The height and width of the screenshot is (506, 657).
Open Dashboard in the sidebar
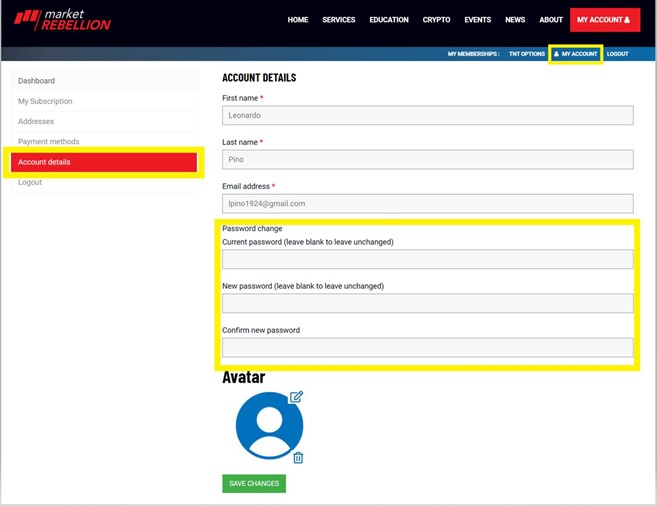(x=37, y=81)
